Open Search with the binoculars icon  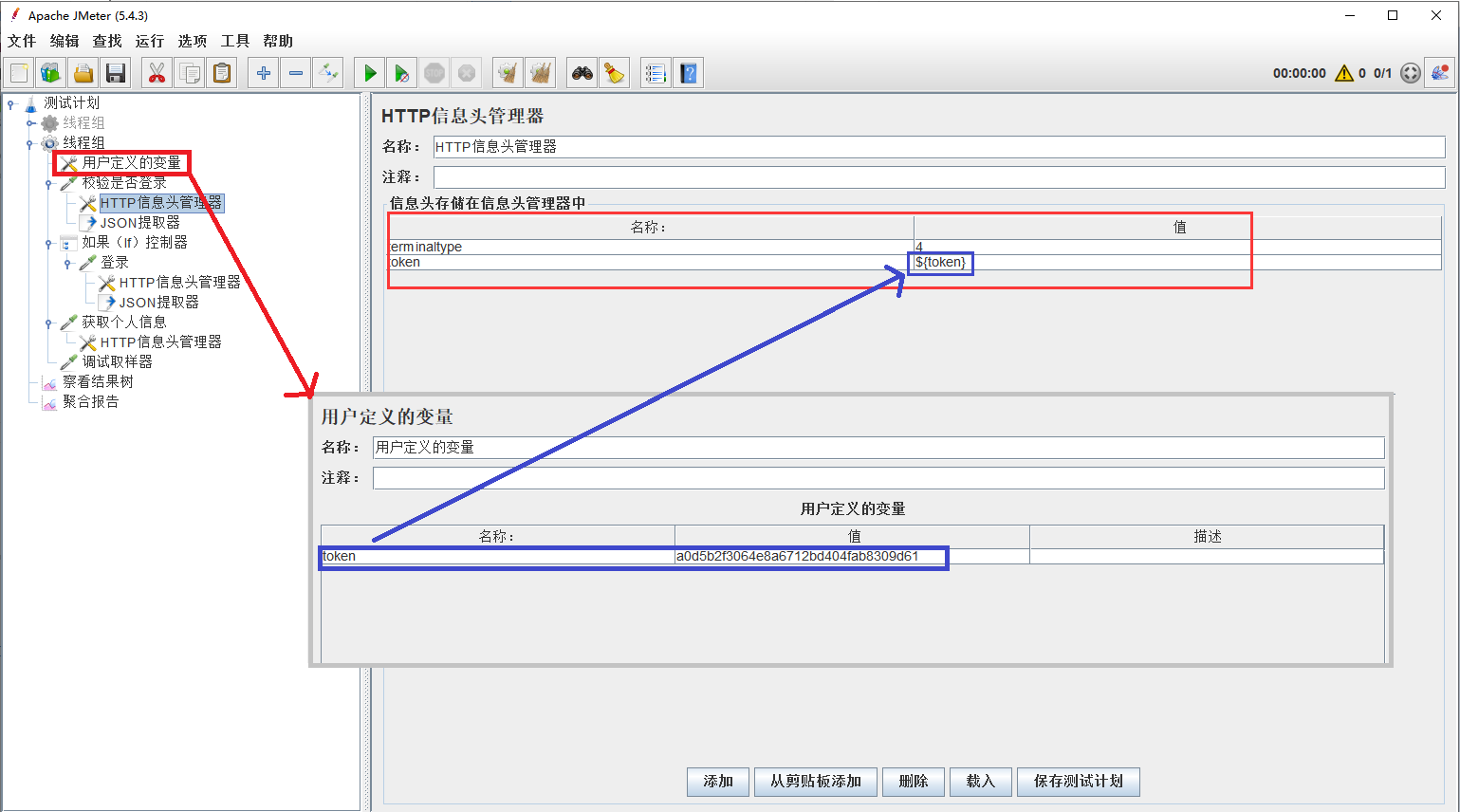pyautogui.click(x=582, y=73)
